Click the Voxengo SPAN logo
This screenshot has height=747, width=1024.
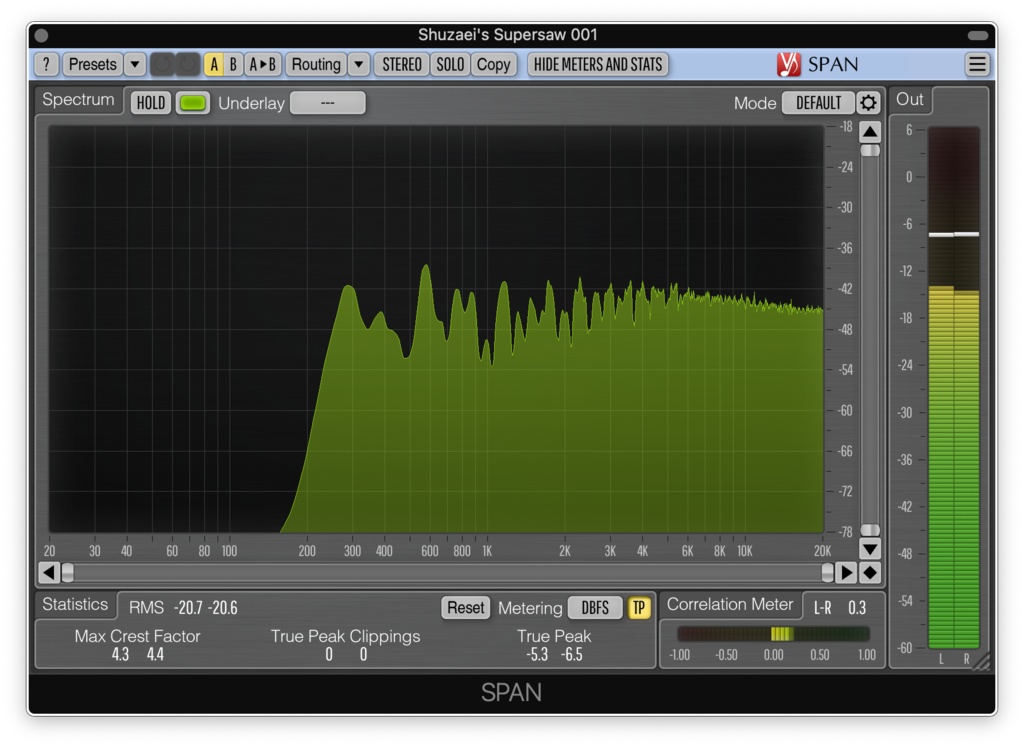click(x=817, y=64)
